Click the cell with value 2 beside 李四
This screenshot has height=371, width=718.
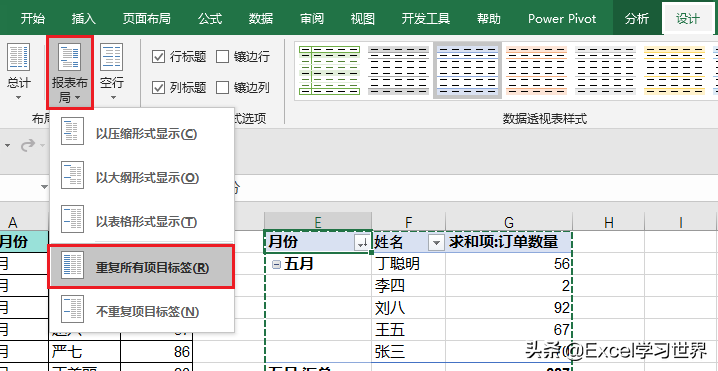[x=509, y=286]
